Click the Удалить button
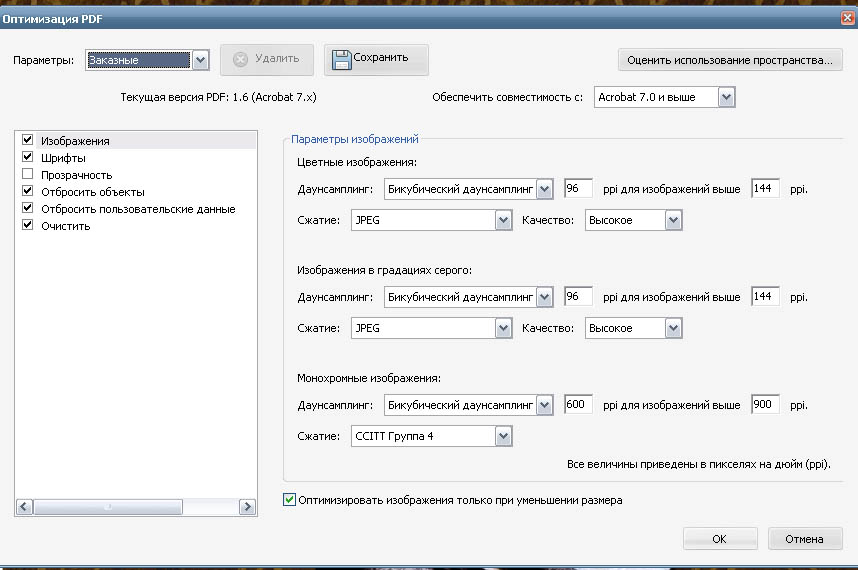 point(267,60)
